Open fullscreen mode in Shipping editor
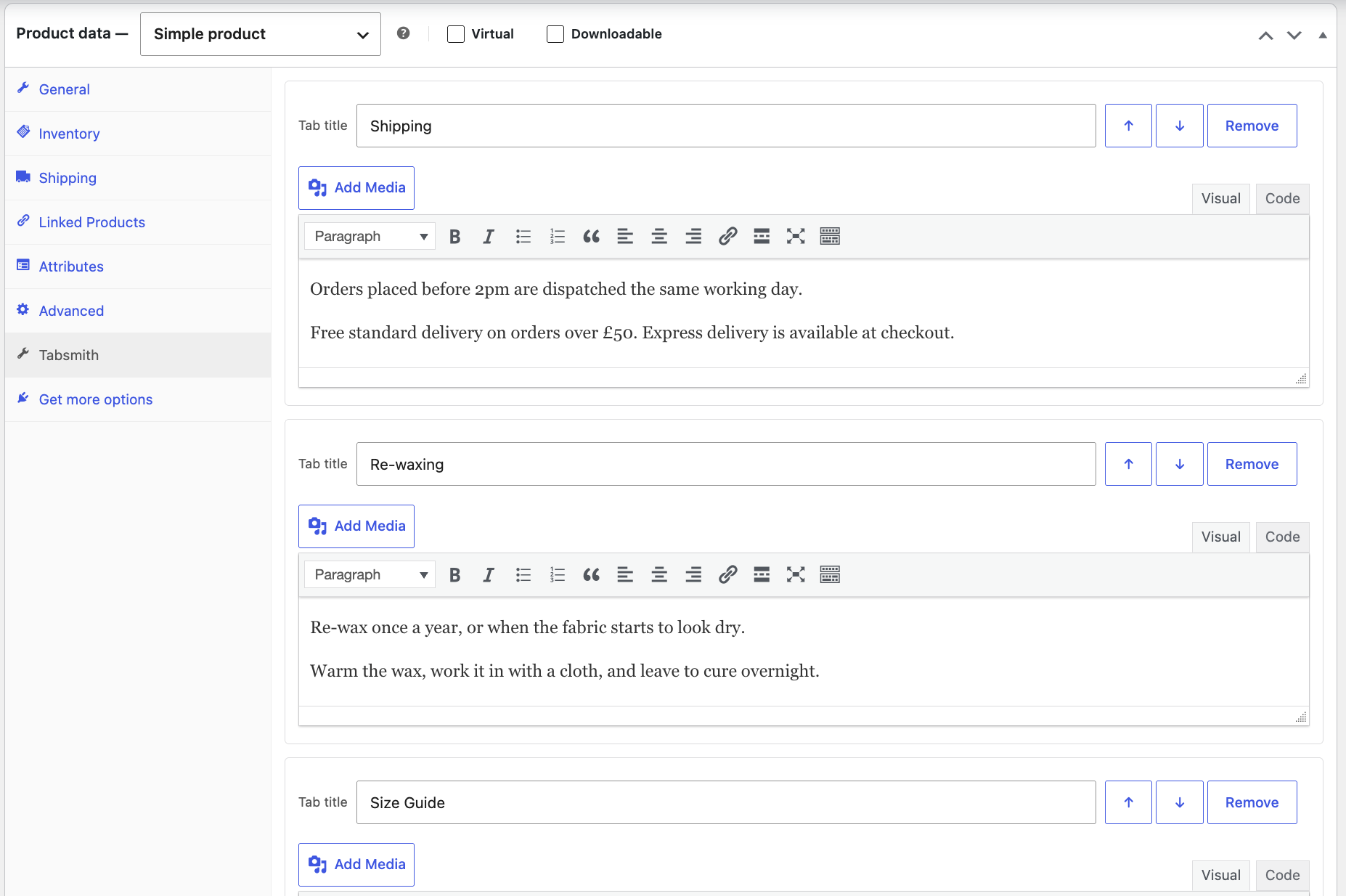The width and height of the screenshot is (1346, 896). point(796,237)
